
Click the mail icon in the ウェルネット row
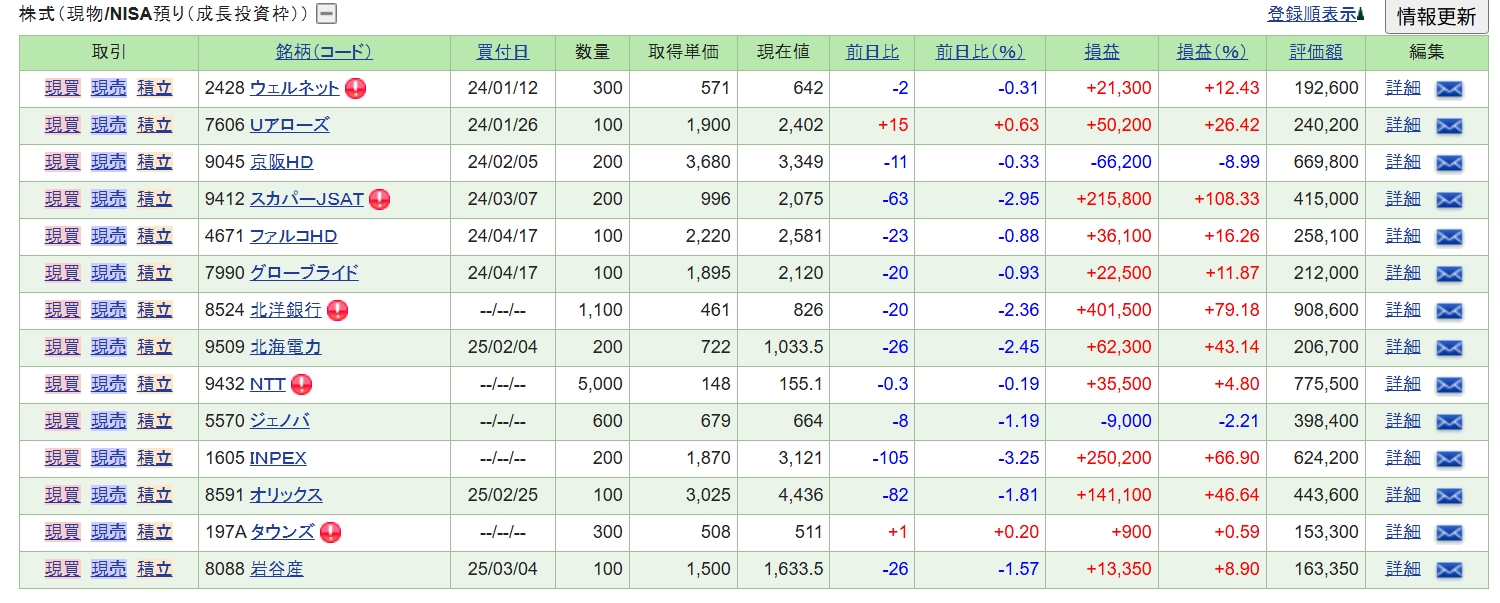(1449, 89)
